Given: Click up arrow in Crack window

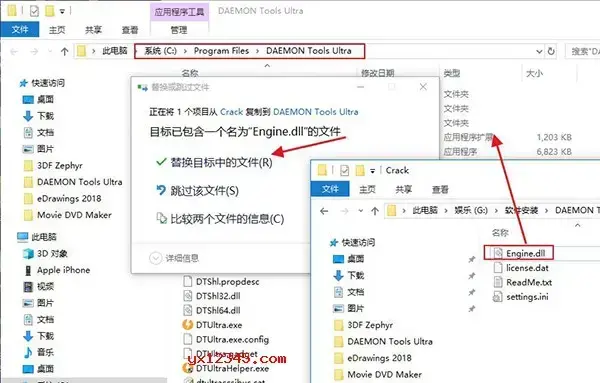Looking at the screenshot, I should (x=375, y=211).
